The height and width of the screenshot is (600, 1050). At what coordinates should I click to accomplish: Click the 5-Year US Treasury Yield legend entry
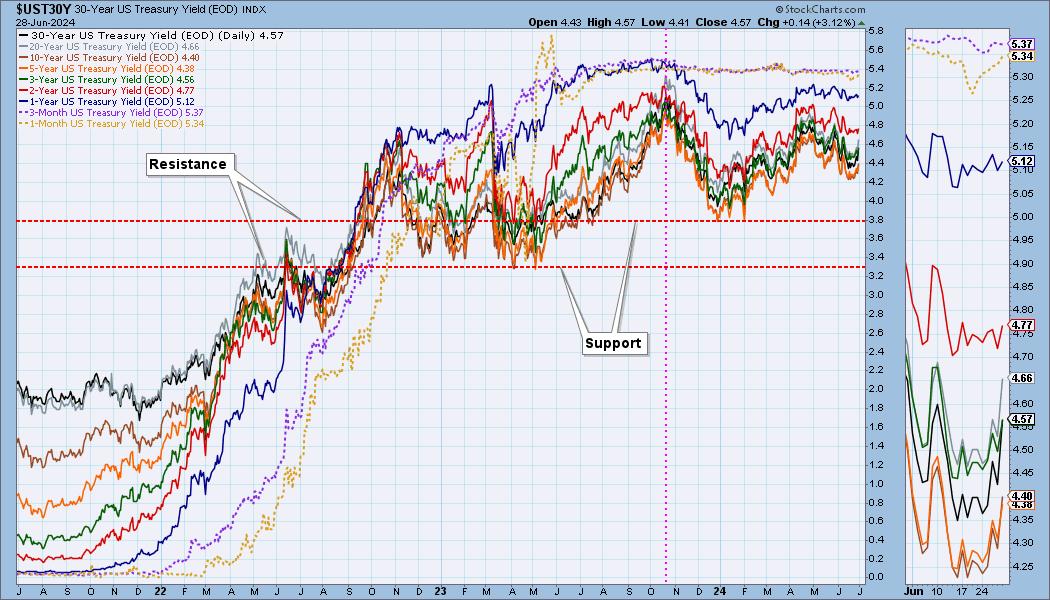[112, 68]
